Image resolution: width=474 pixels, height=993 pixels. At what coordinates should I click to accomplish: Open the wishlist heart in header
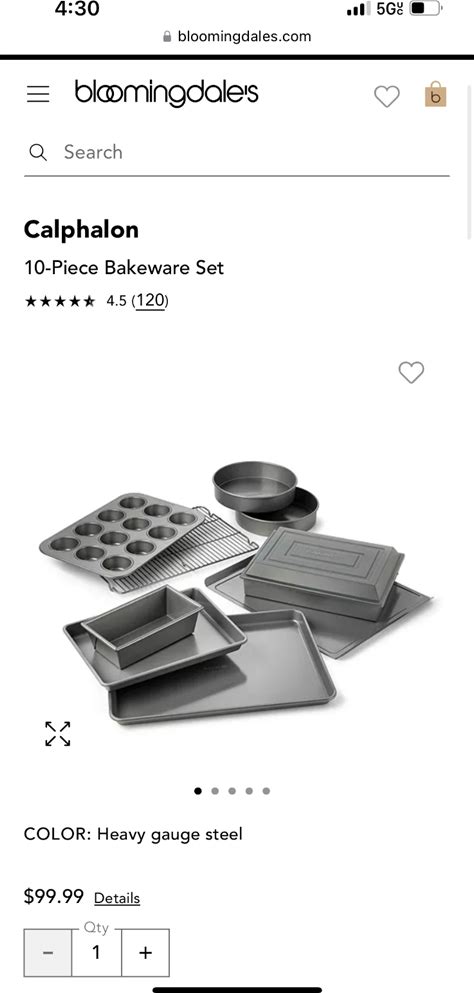(x=387, y=96)
